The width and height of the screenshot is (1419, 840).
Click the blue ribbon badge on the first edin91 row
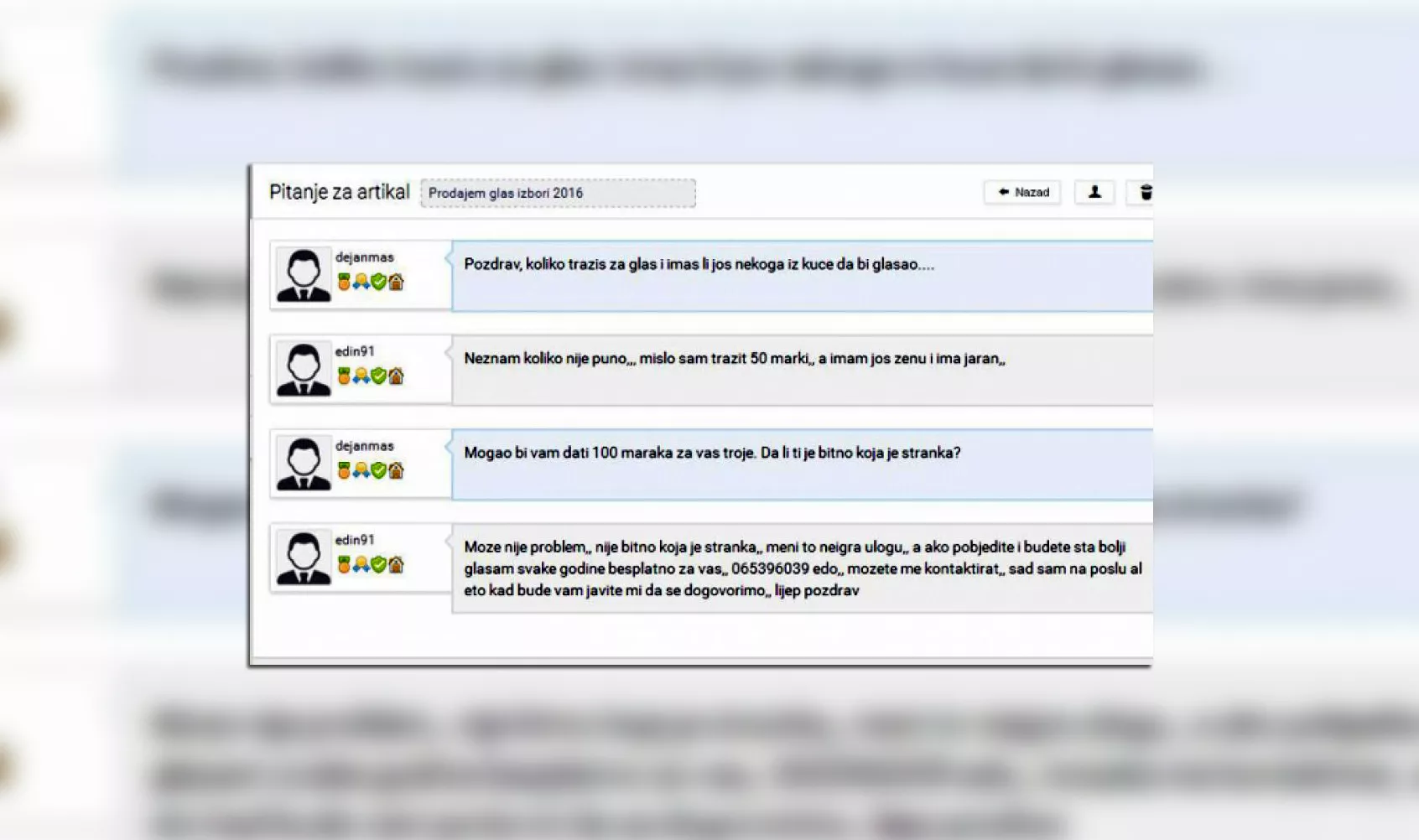(x=361, y=376)
